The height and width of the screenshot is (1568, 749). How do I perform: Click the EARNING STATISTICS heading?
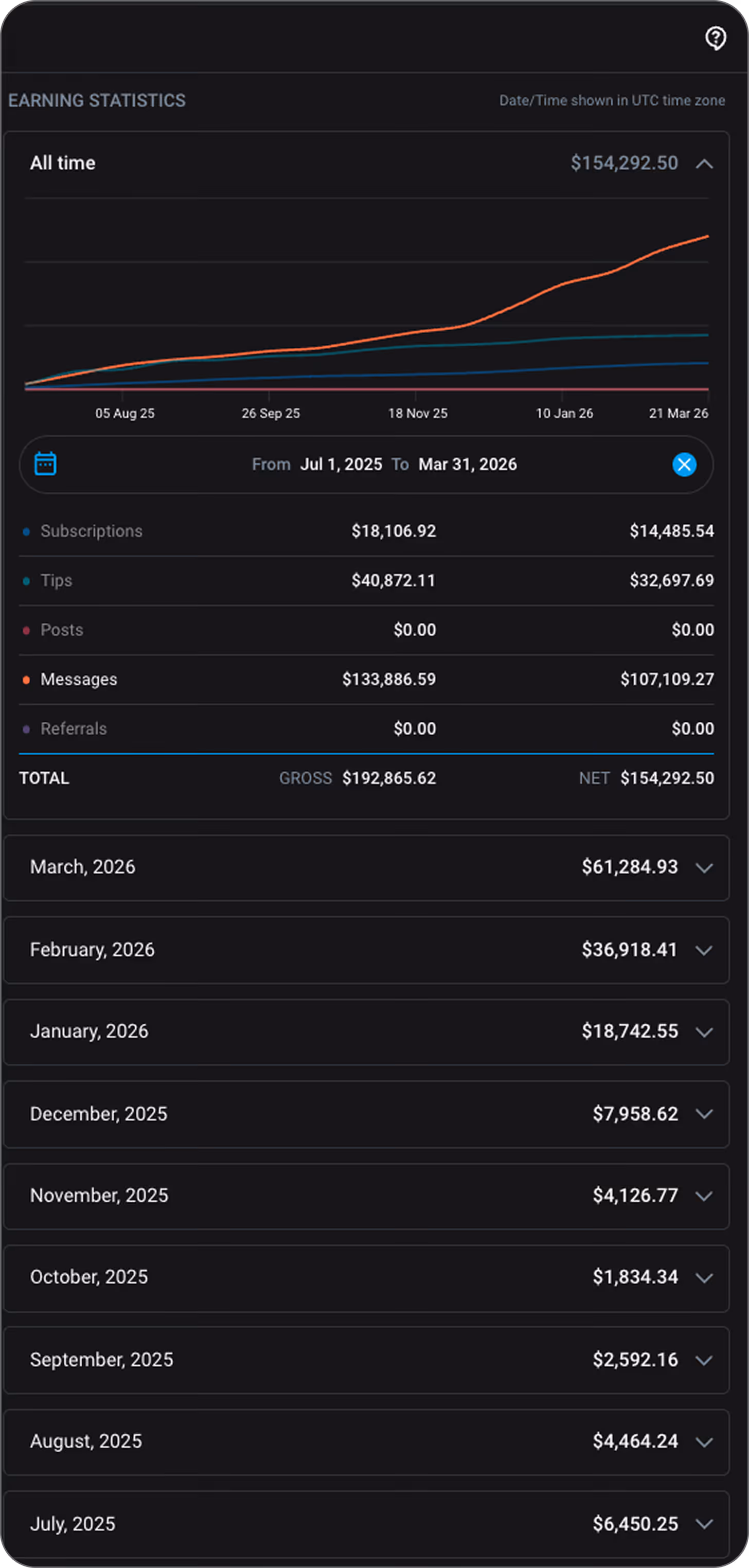click(97, 100)
